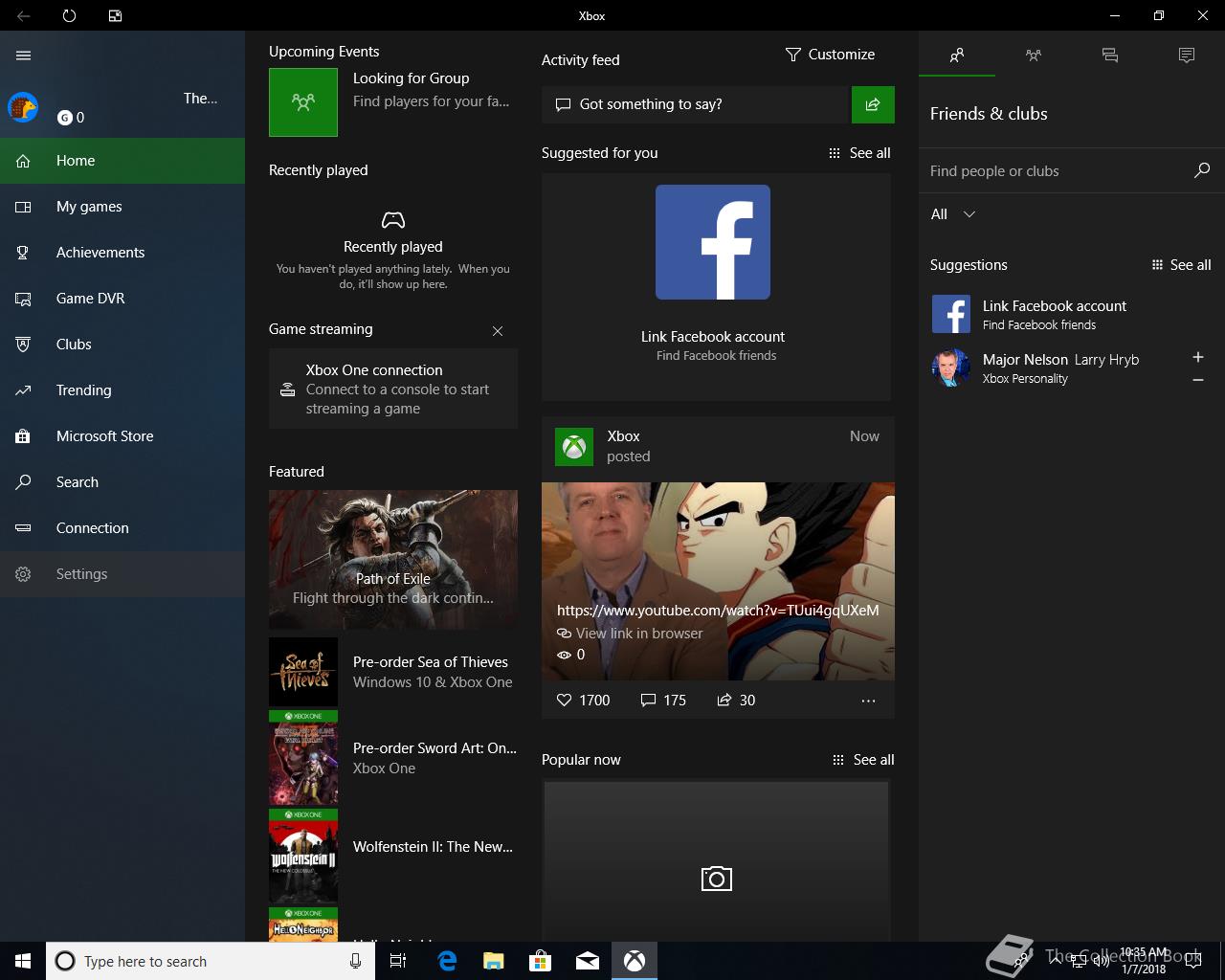The image size is (1225, 980).
Task: Switch to the Parties tab icon
Action: click(1034, 56)
